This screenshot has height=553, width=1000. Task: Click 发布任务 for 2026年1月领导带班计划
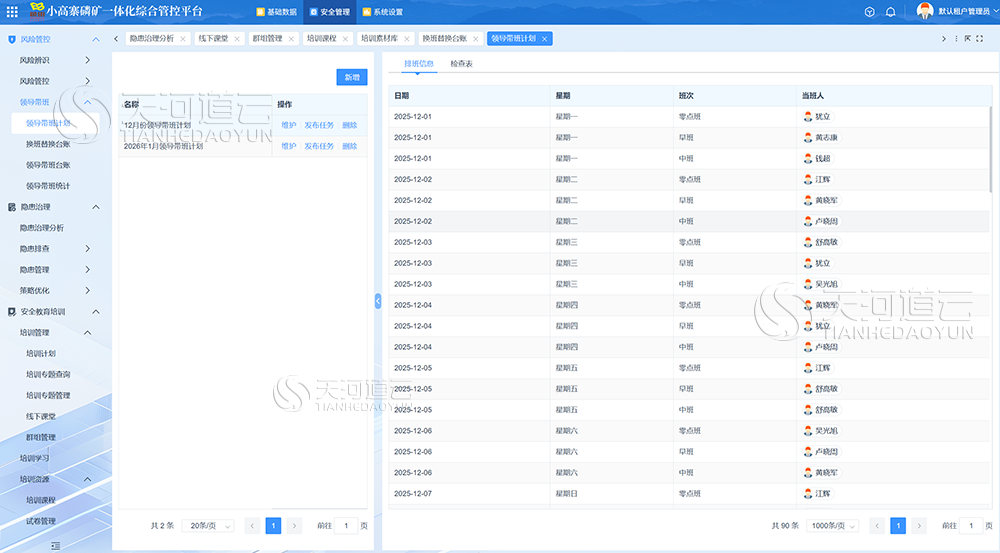(319, 147)
